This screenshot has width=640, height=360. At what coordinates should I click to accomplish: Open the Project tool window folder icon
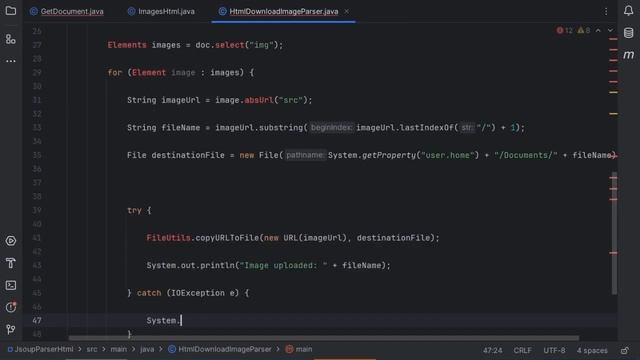click(11, 11)
